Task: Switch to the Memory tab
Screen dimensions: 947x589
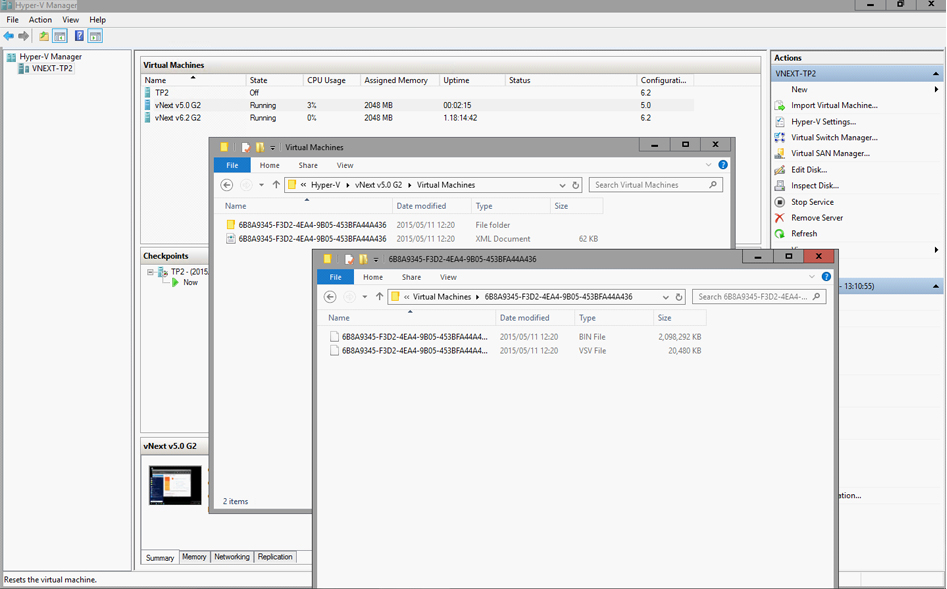Action: point(194,557)
